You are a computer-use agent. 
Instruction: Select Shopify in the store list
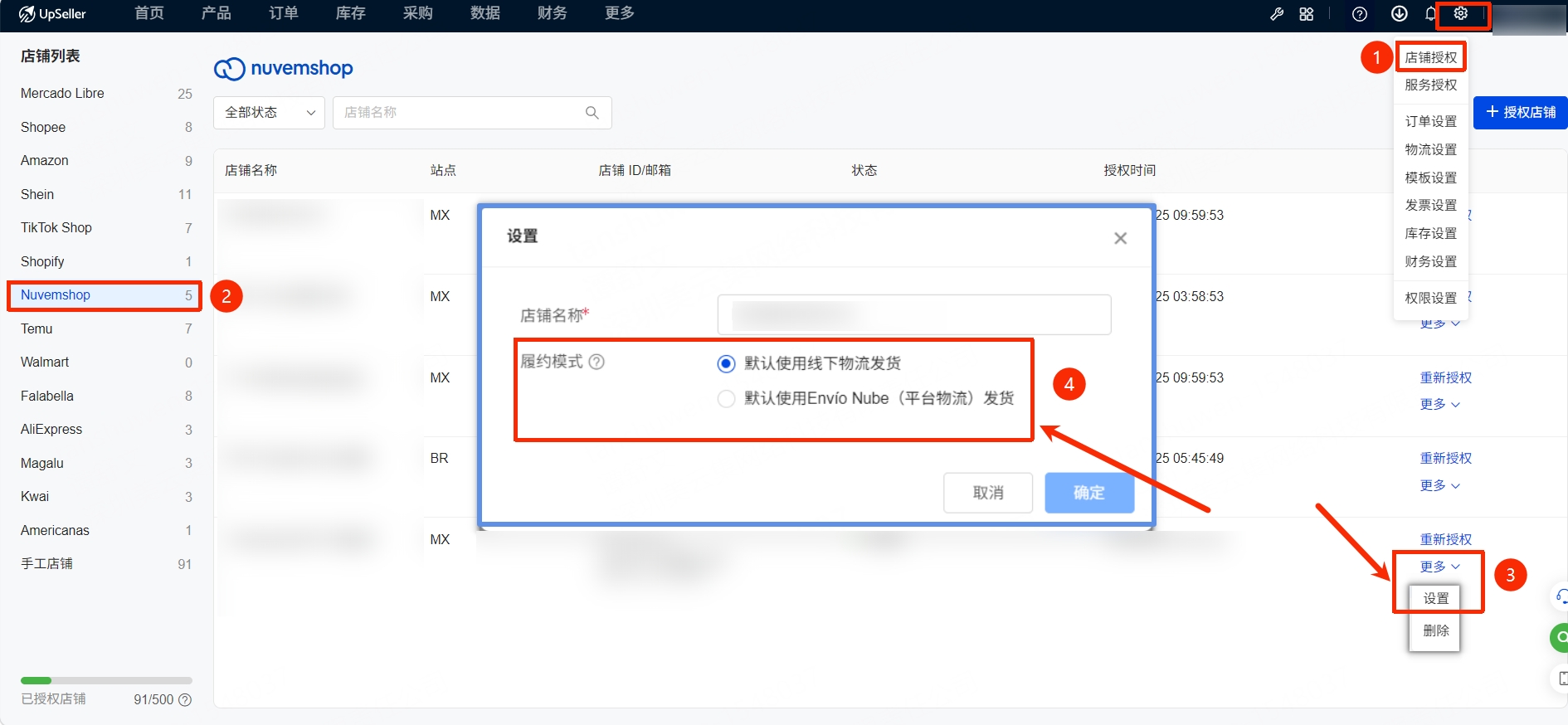tap(105, 262)
